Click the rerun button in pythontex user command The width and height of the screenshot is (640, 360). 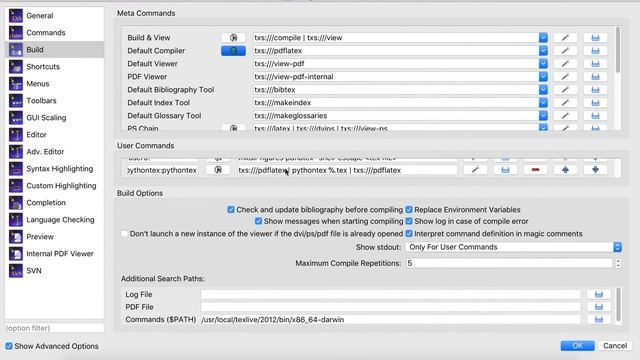(x=218, y=170)
